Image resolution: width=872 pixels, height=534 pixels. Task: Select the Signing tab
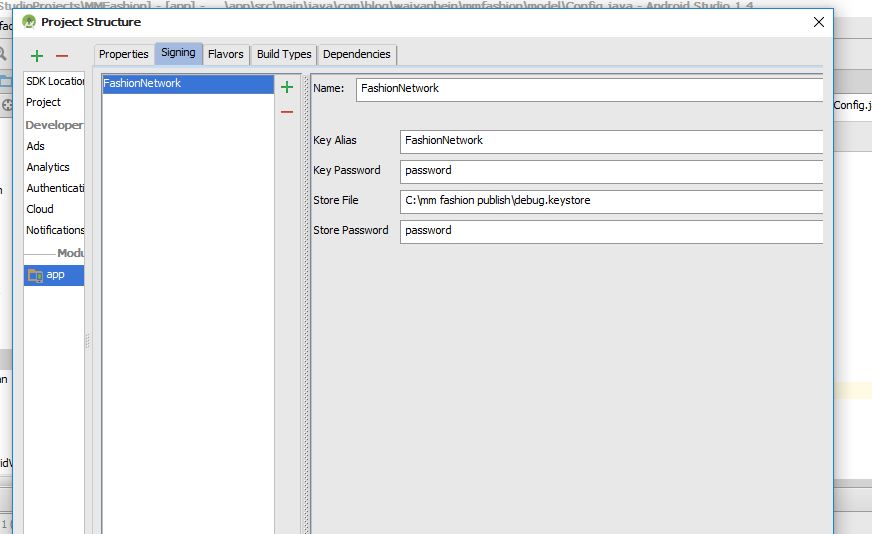[x=179, y=53]
